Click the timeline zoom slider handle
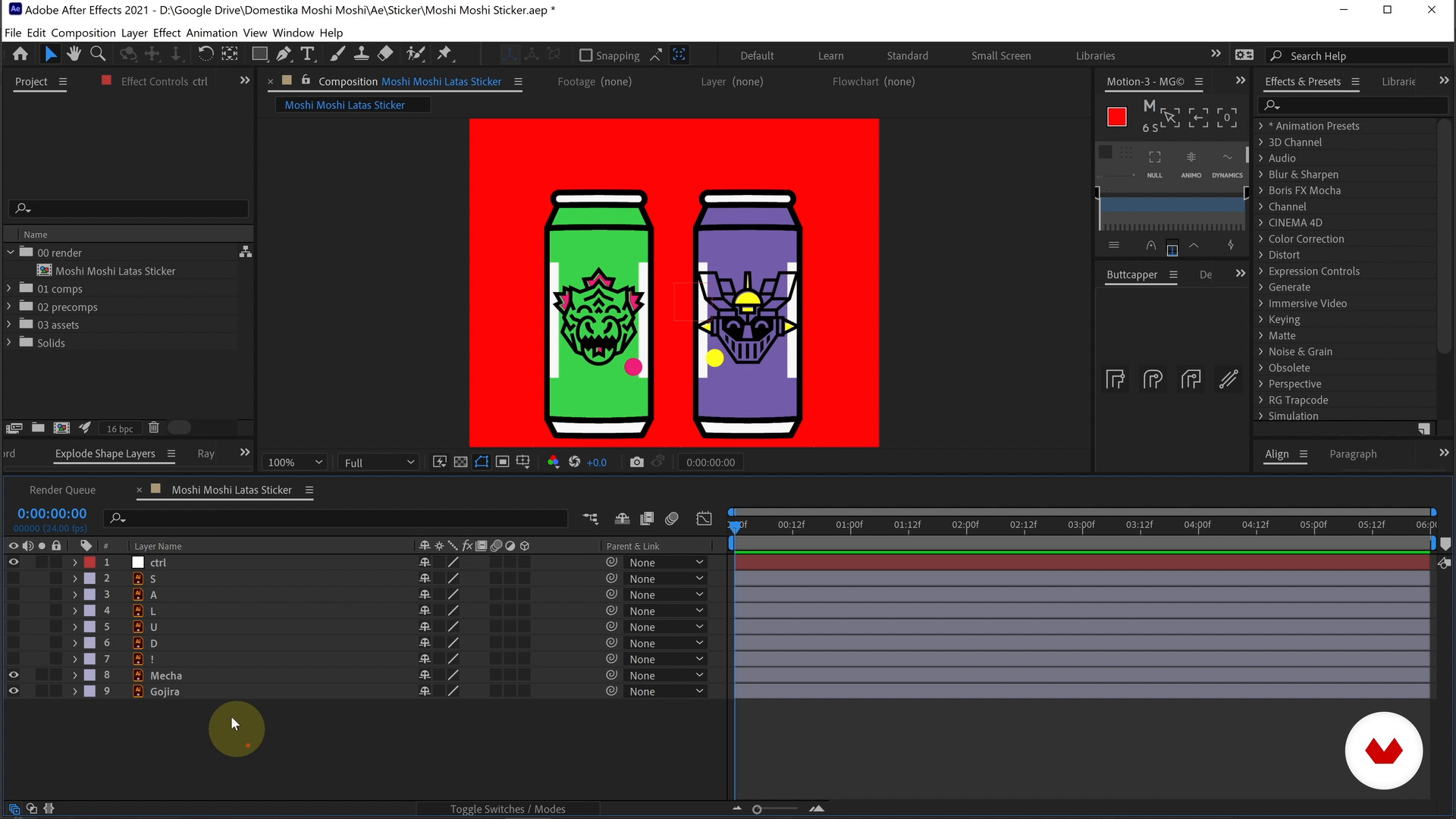Viewport: 1456px width, 819px height. point(757,809)
